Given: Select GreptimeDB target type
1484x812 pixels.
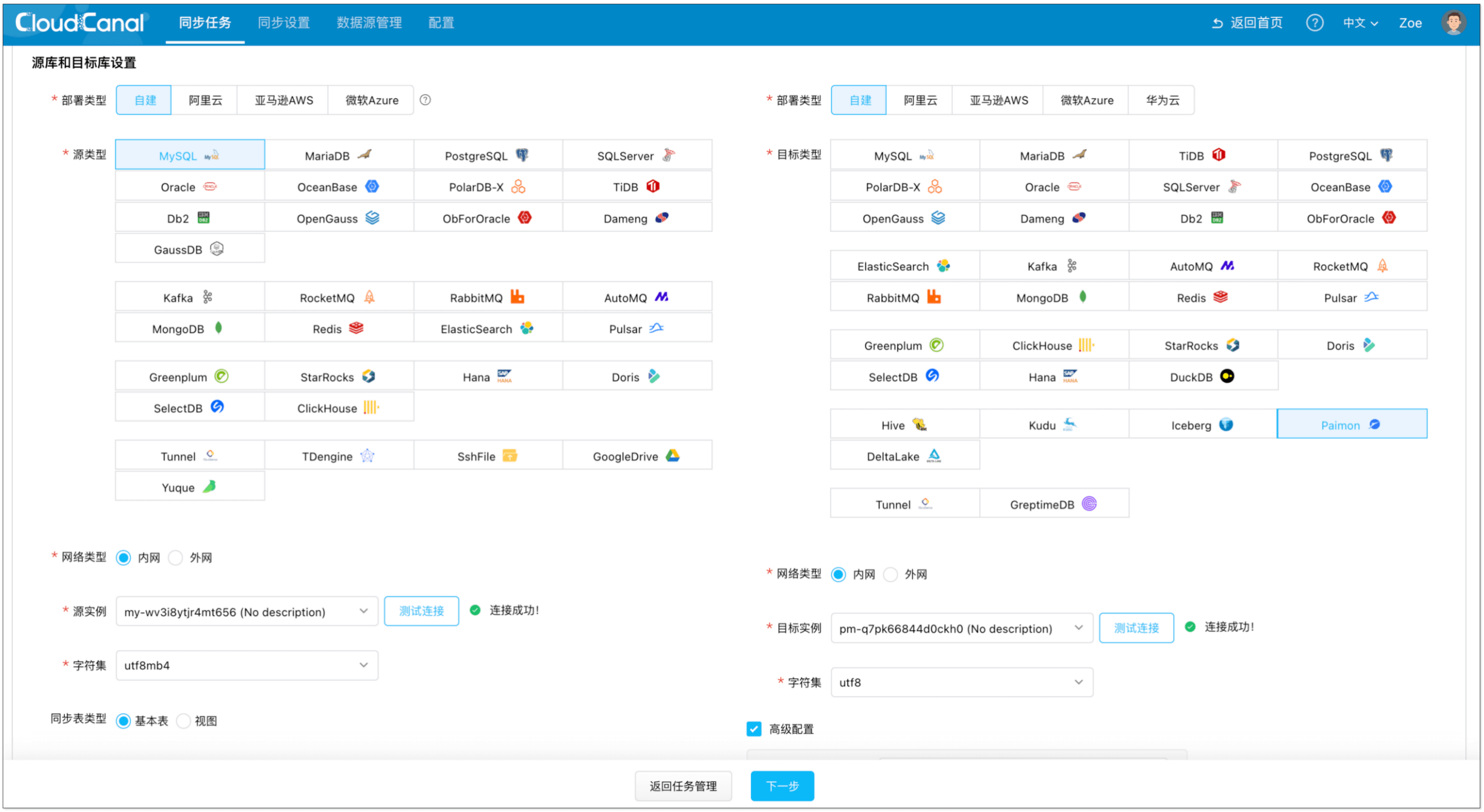Looking at the screenshot, I should pyautogui.click(x=1053, y=505).
